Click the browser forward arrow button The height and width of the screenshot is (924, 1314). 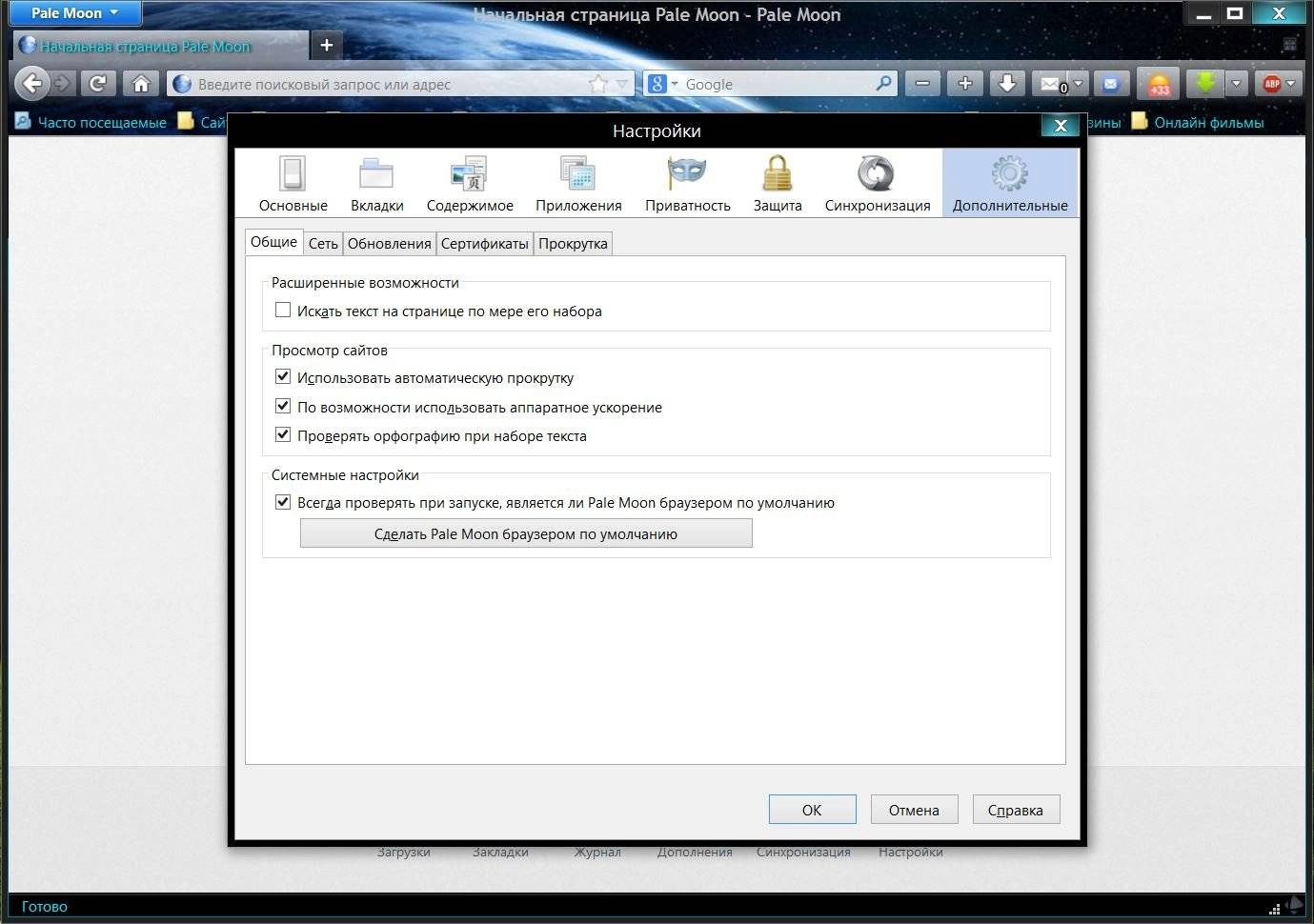[x=62, y=84]
